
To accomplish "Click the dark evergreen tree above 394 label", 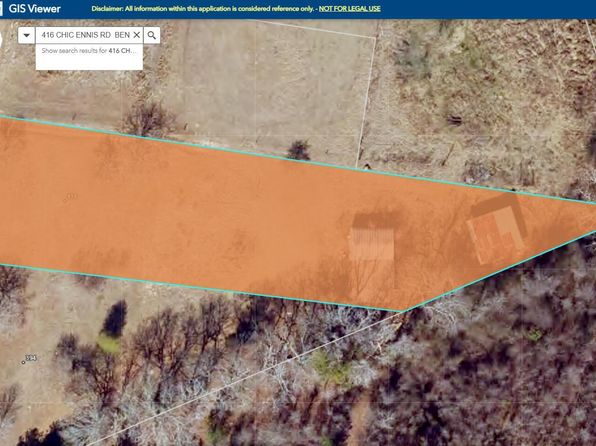I will point(115,319).
